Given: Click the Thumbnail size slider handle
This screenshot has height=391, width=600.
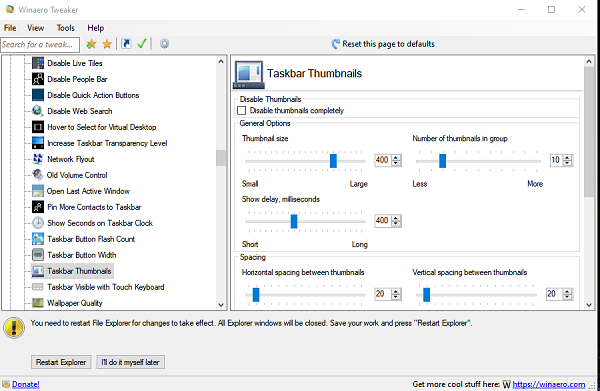Looking at the screenshot, I should (x=333, y=161).
